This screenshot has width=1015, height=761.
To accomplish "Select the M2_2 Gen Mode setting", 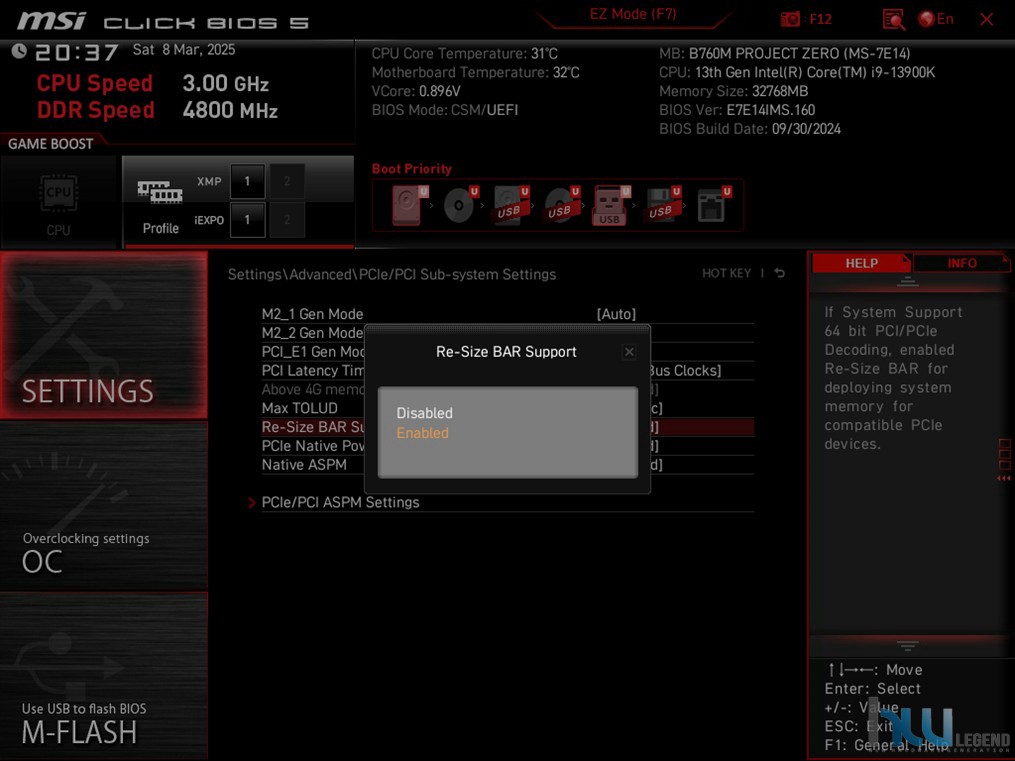I will coord(312,333).
